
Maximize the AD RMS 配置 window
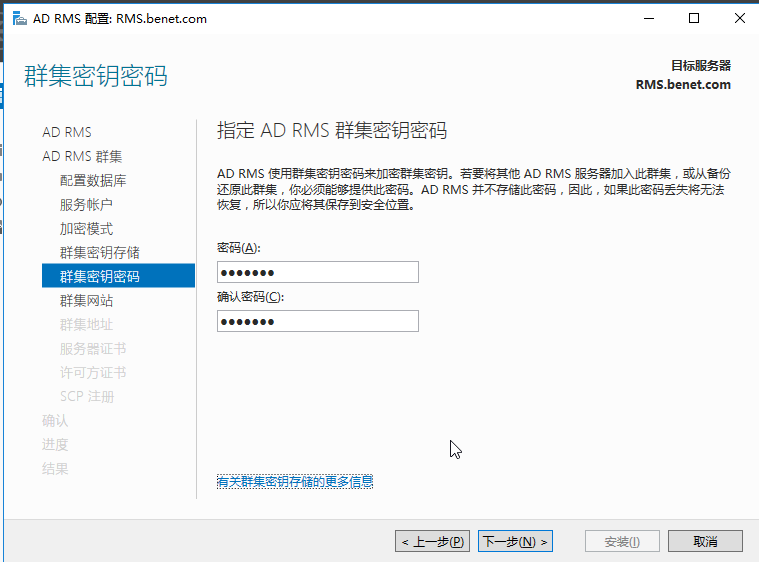(694, 18)
